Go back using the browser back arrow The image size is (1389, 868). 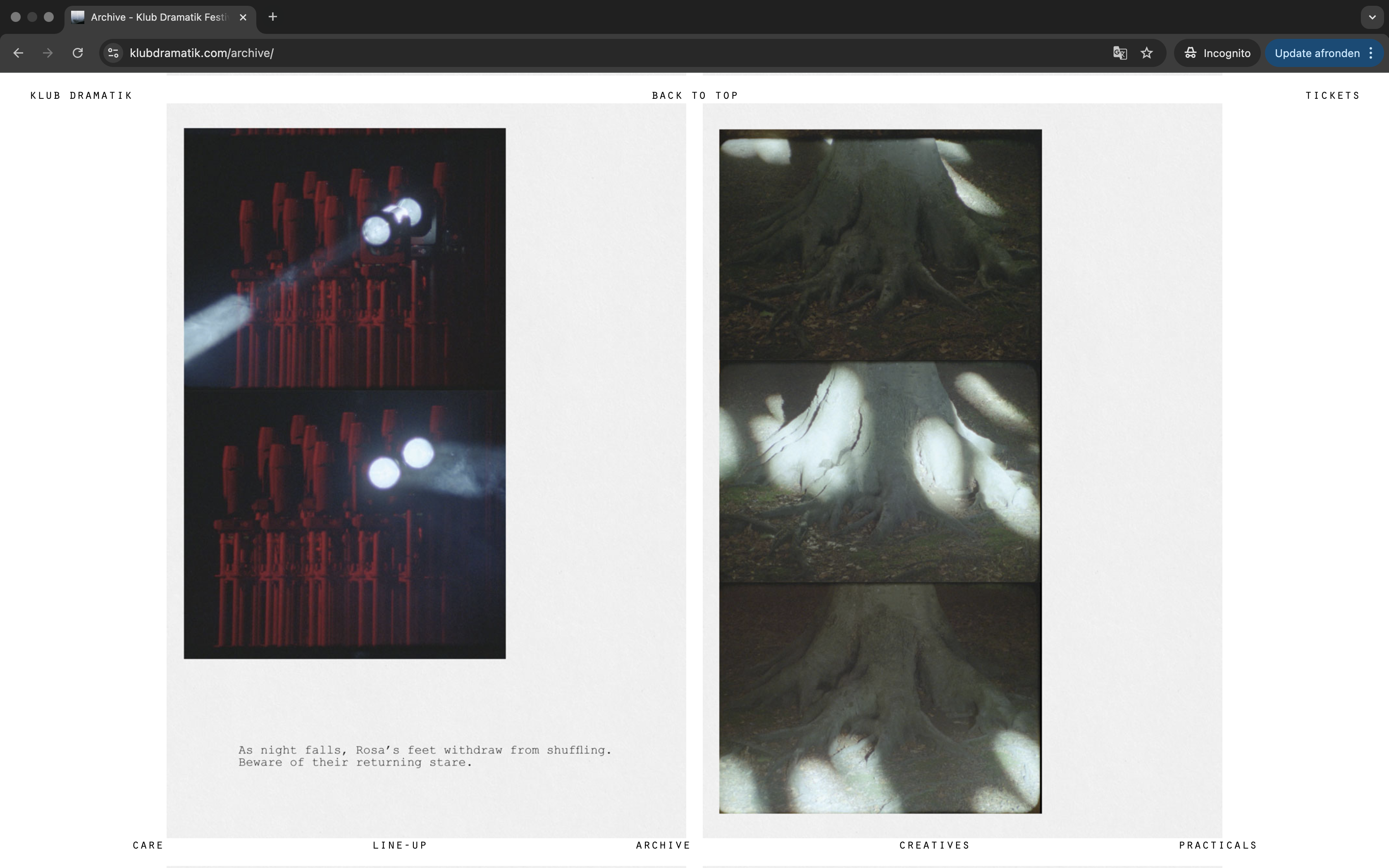coord(18,53)
